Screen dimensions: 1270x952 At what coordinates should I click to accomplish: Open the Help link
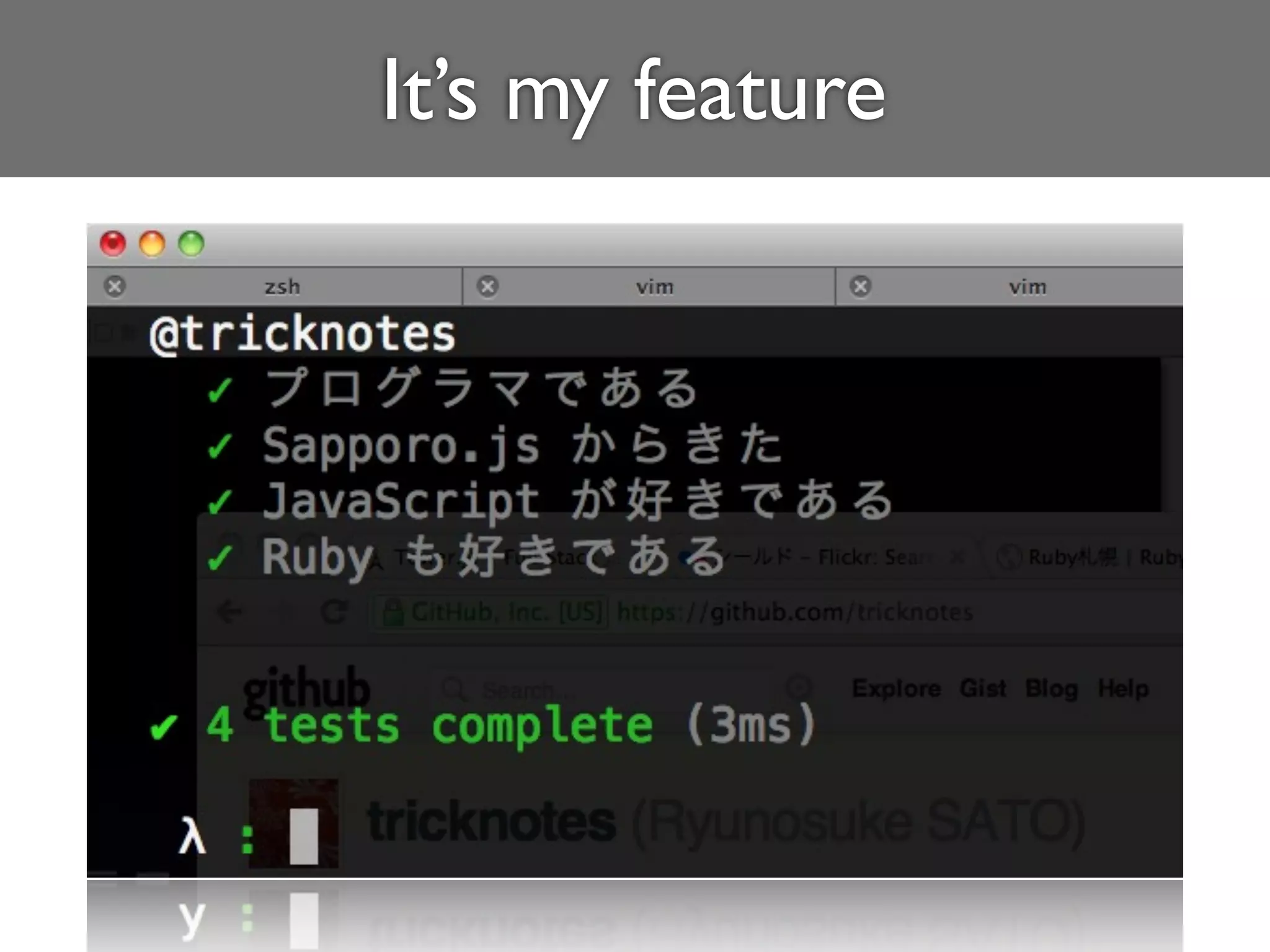click(x=1123, y=689)
